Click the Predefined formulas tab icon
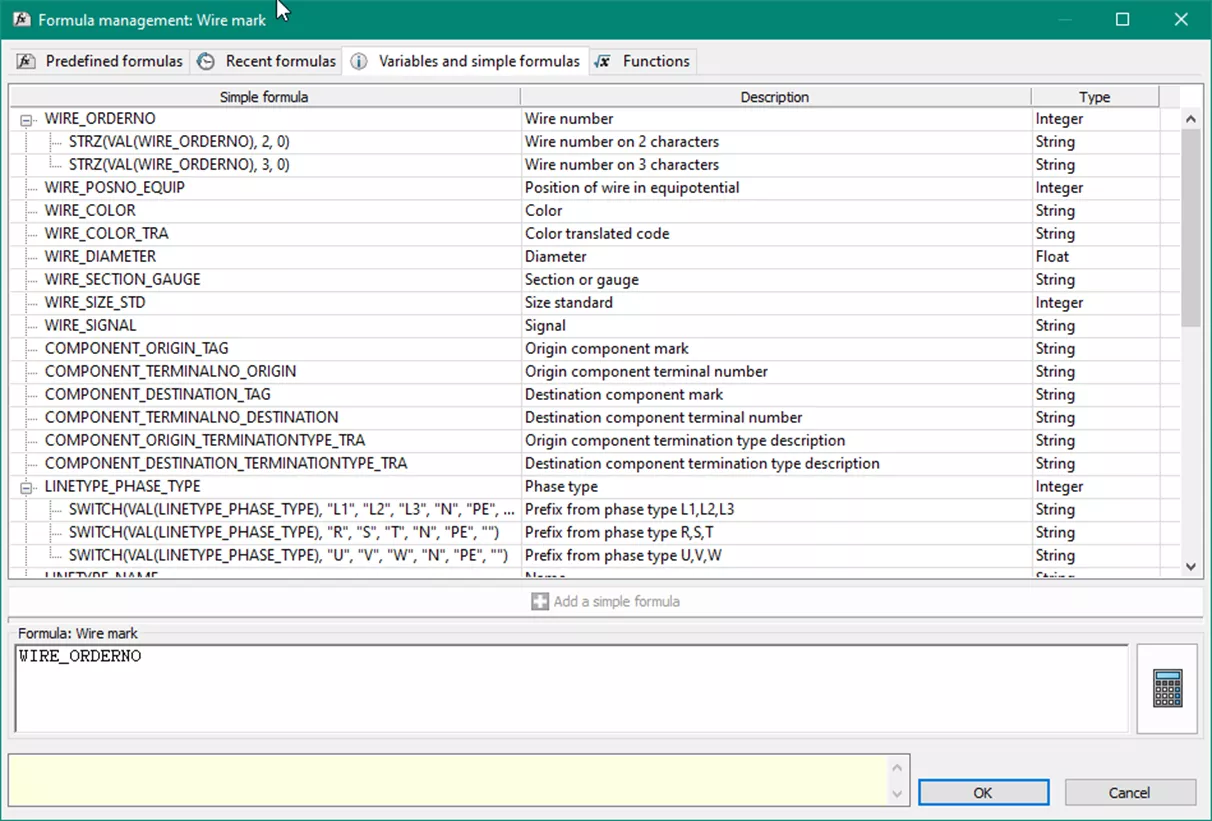The width and height of the screenshot is (1212, 821). [26, 62]
